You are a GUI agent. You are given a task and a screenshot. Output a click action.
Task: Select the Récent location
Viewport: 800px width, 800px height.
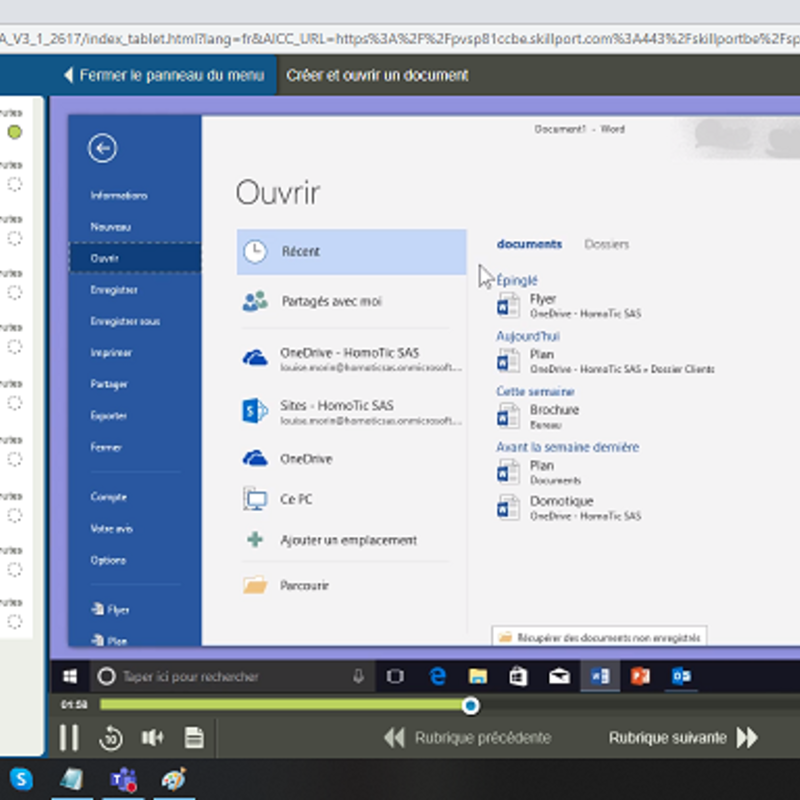(351, 252)
